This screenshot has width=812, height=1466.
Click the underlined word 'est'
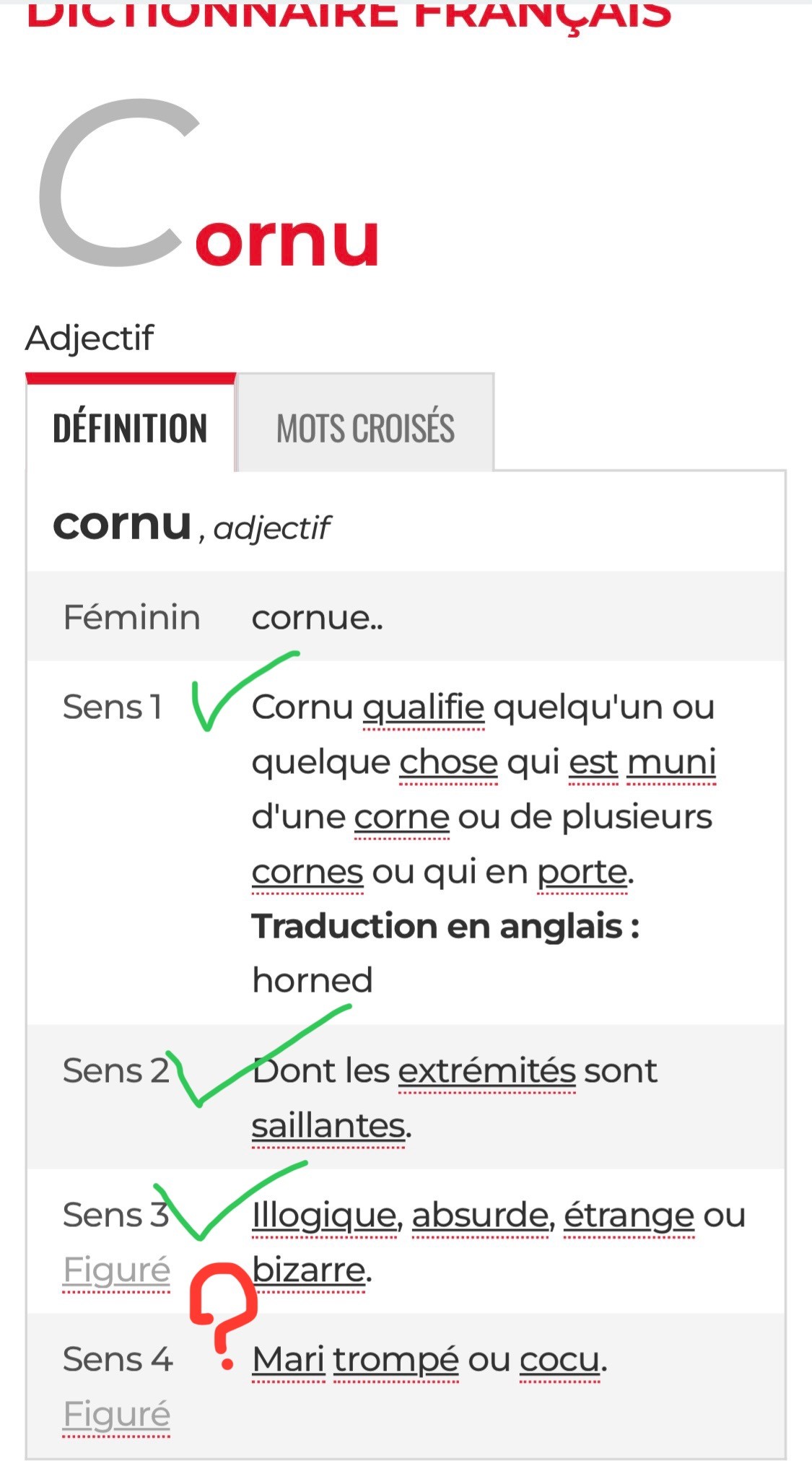593,762
